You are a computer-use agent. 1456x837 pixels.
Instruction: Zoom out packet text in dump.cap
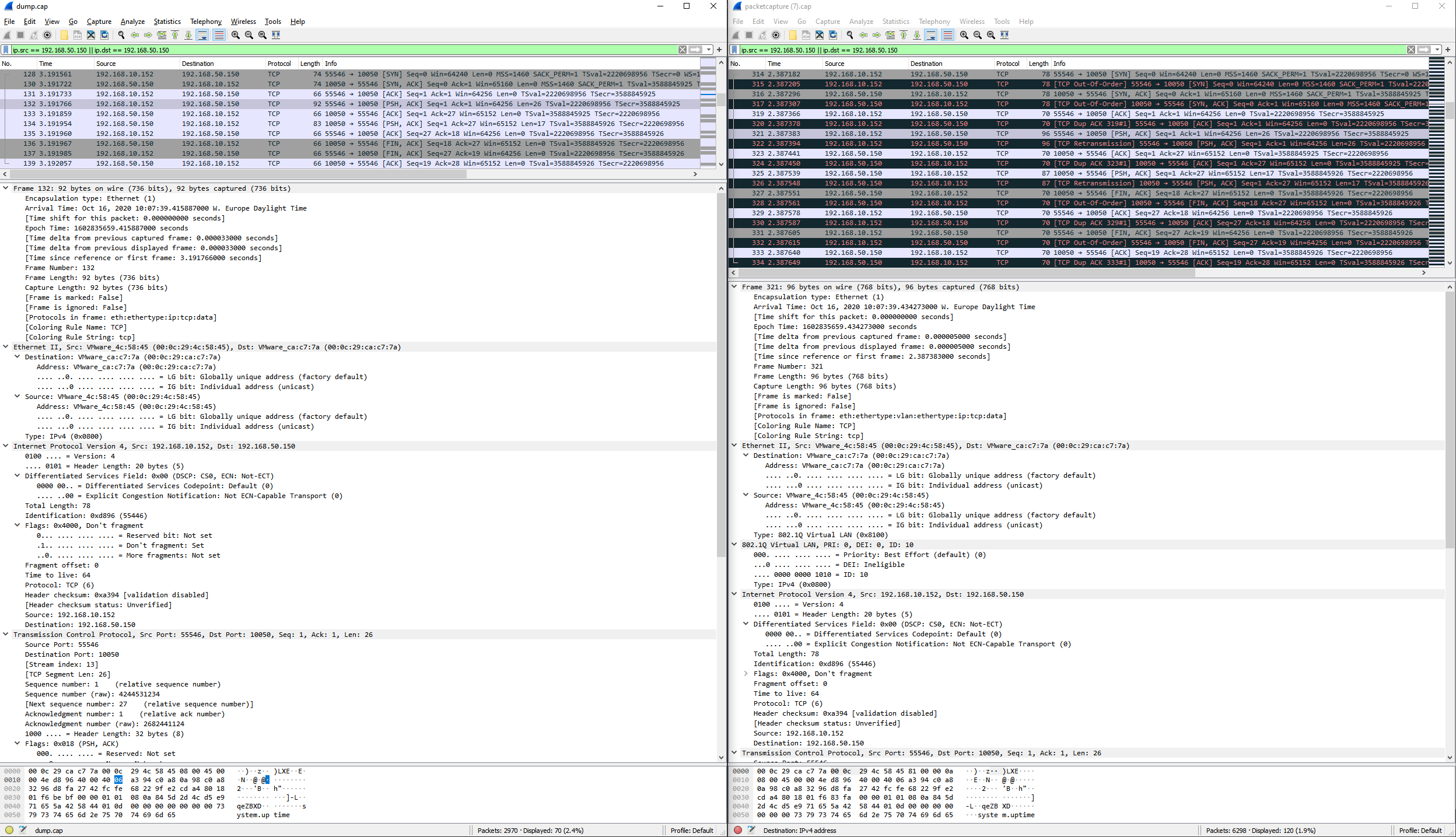coord(249,35)
